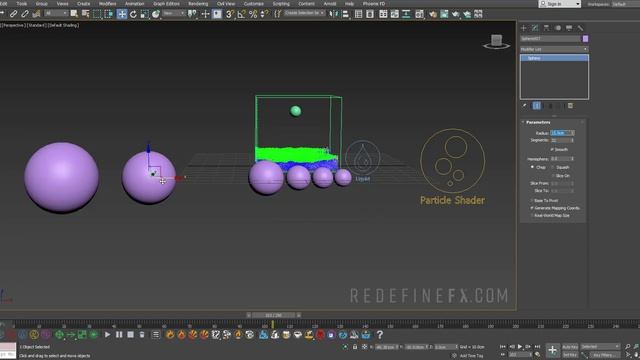This screenshot has width=640, height=360.
Task: Select the Chop radio button
Action: (532, 167)
